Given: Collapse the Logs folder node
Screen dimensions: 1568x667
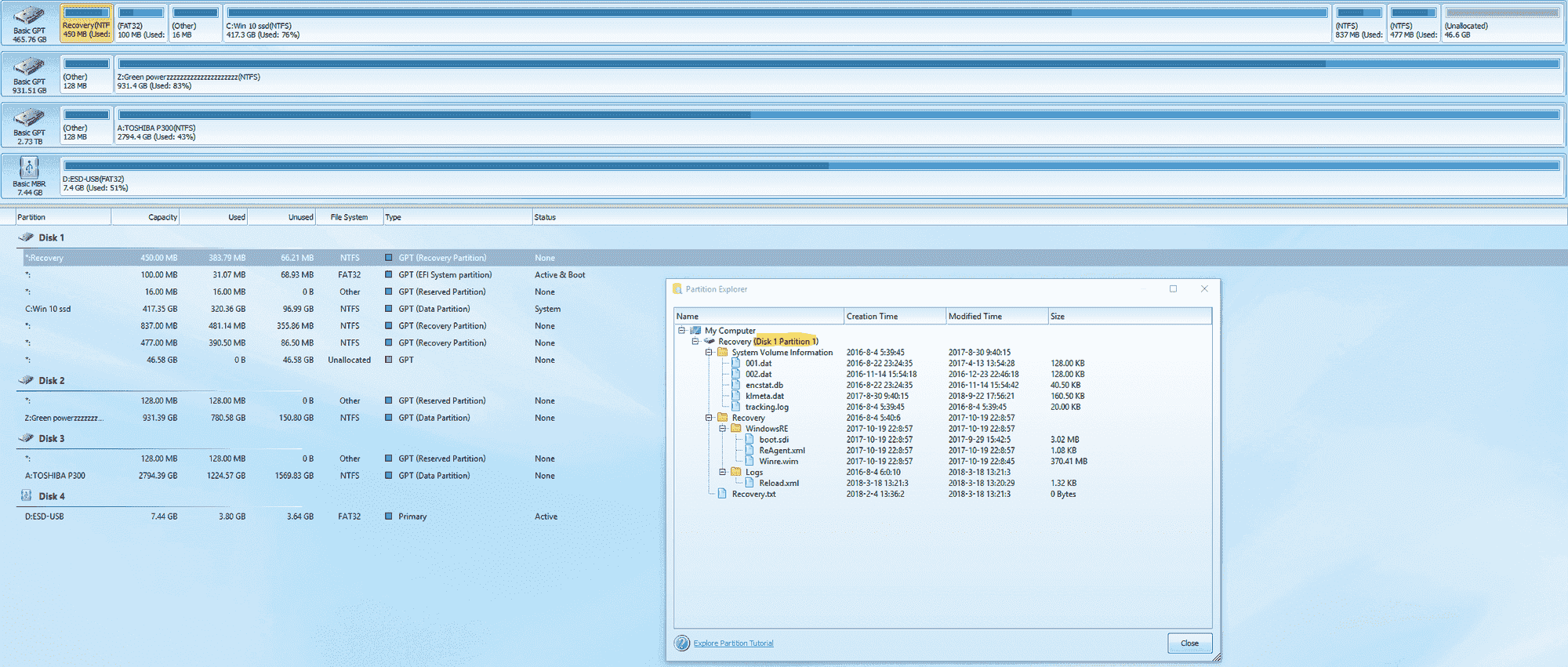Looking at the screenshot, I should coord(722,472).
